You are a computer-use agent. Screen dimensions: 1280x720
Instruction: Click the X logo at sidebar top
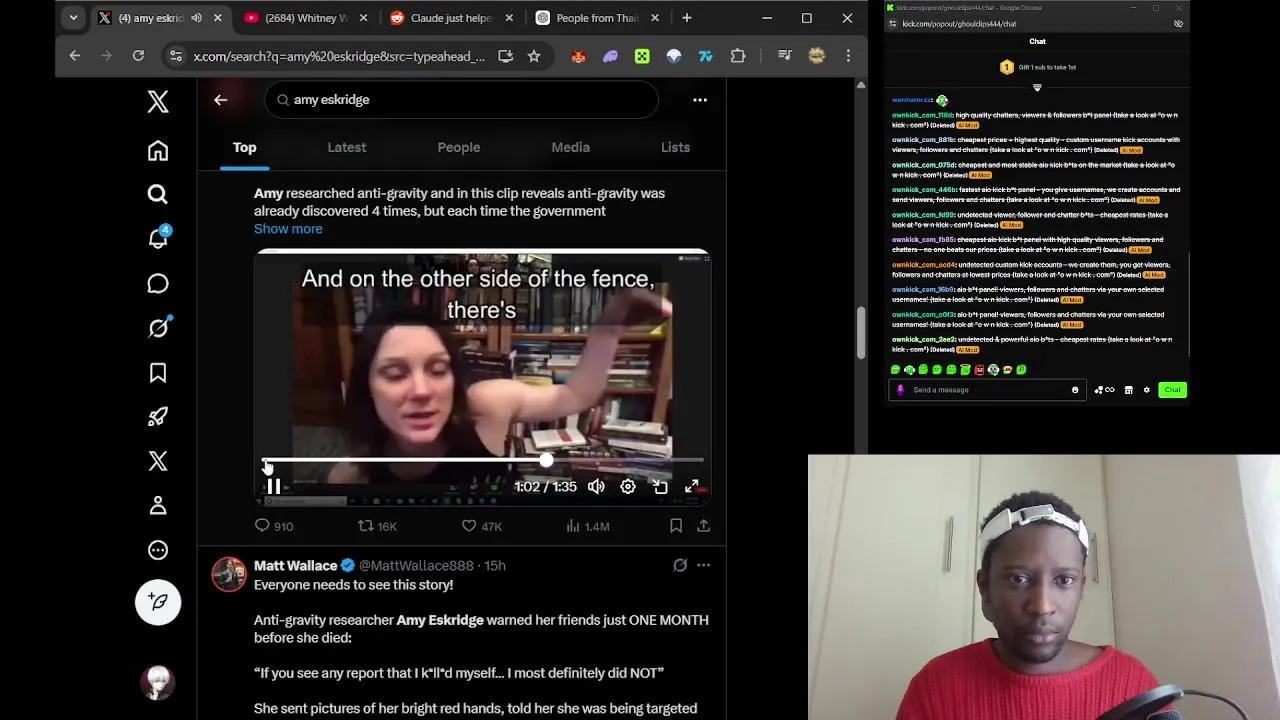158,101
